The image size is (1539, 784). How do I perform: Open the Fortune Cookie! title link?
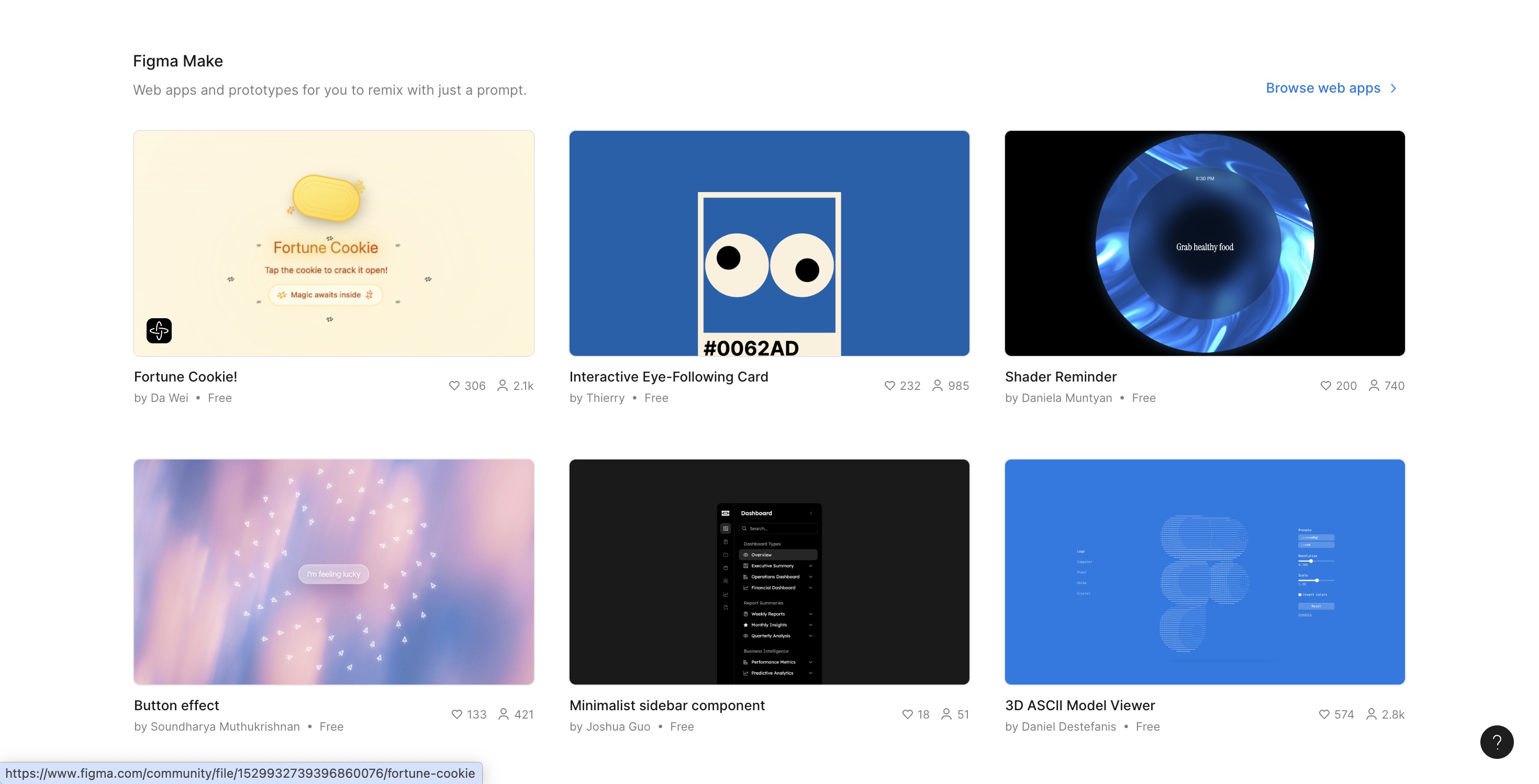coord(186,377)
